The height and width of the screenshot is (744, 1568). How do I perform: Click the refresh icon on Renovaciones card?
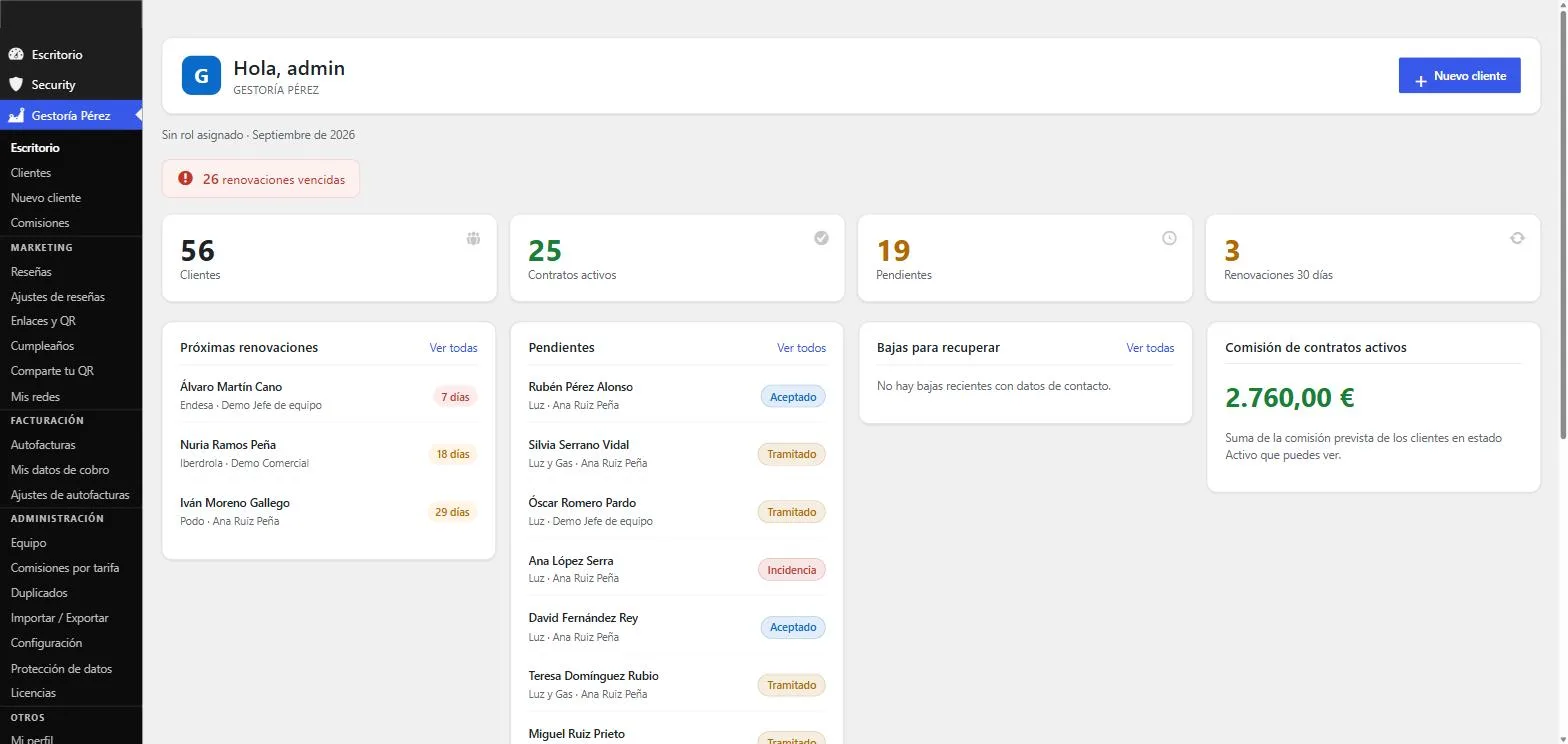pos(1517,238)
